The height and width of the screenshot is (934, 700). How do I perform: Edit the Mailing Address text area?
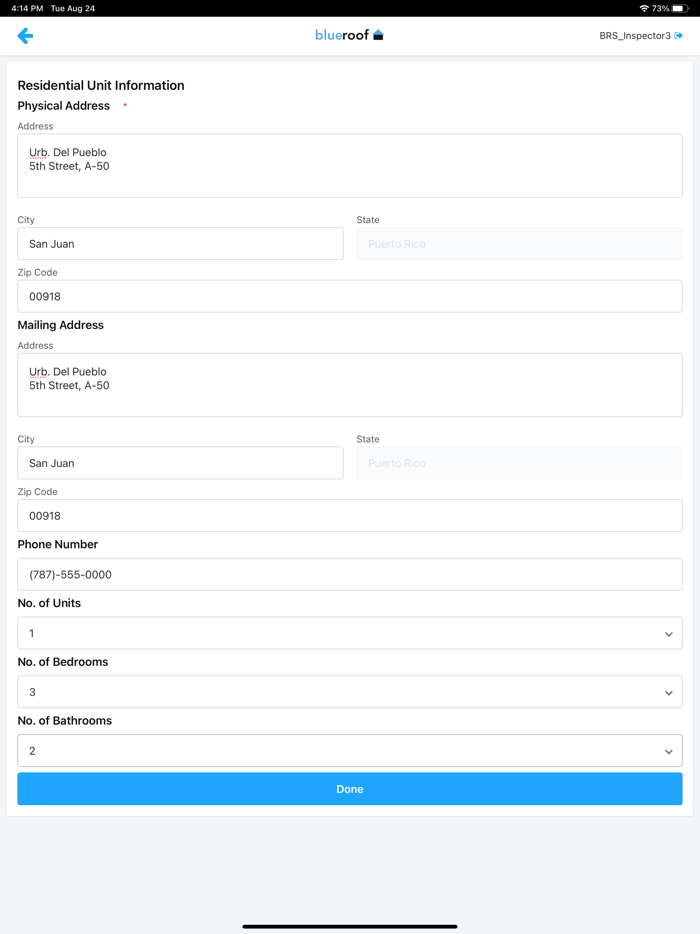[350, 385]
